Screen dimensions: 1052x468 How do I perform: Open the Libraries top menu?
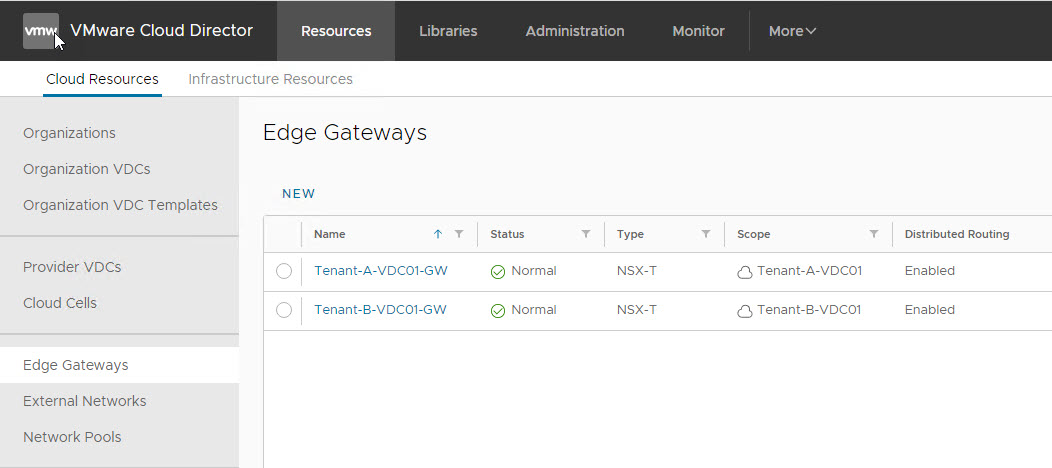click(448, 31)
